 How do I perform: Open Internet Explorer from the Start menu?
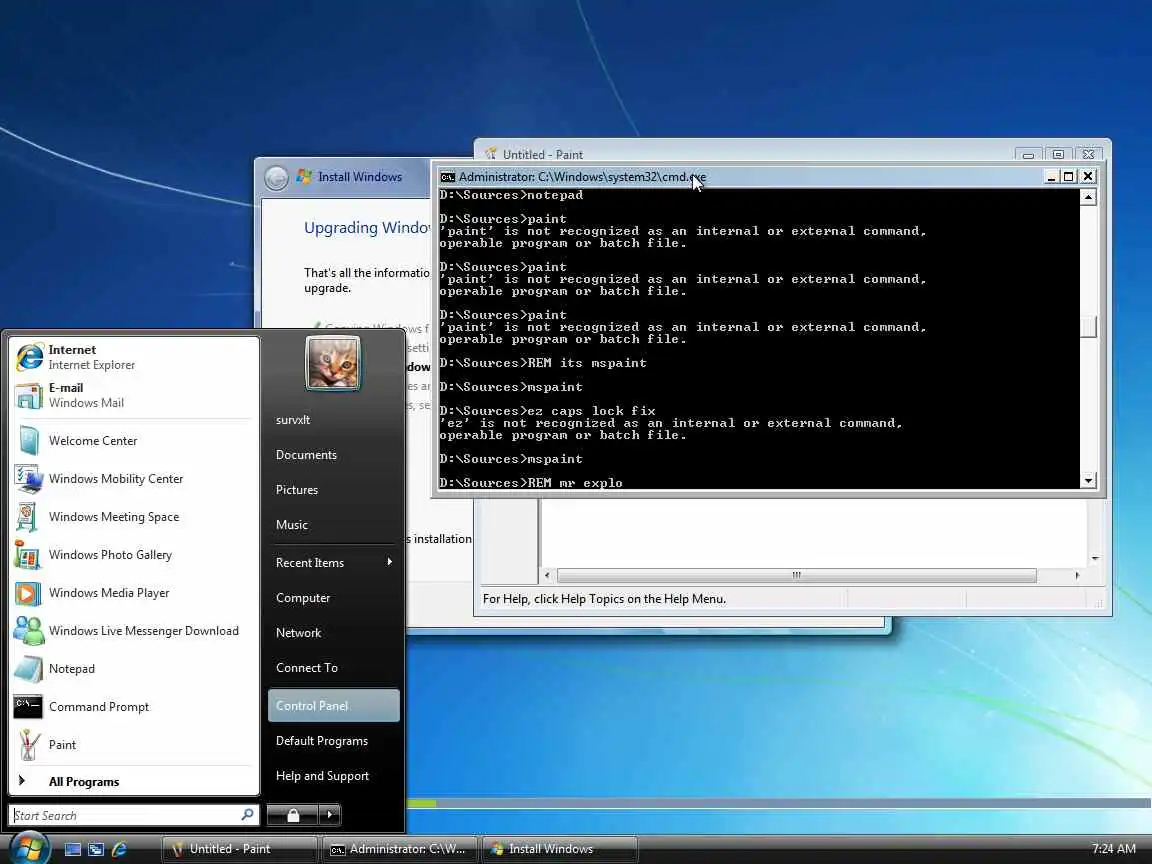pyautogui.click(x=134, y=357)
